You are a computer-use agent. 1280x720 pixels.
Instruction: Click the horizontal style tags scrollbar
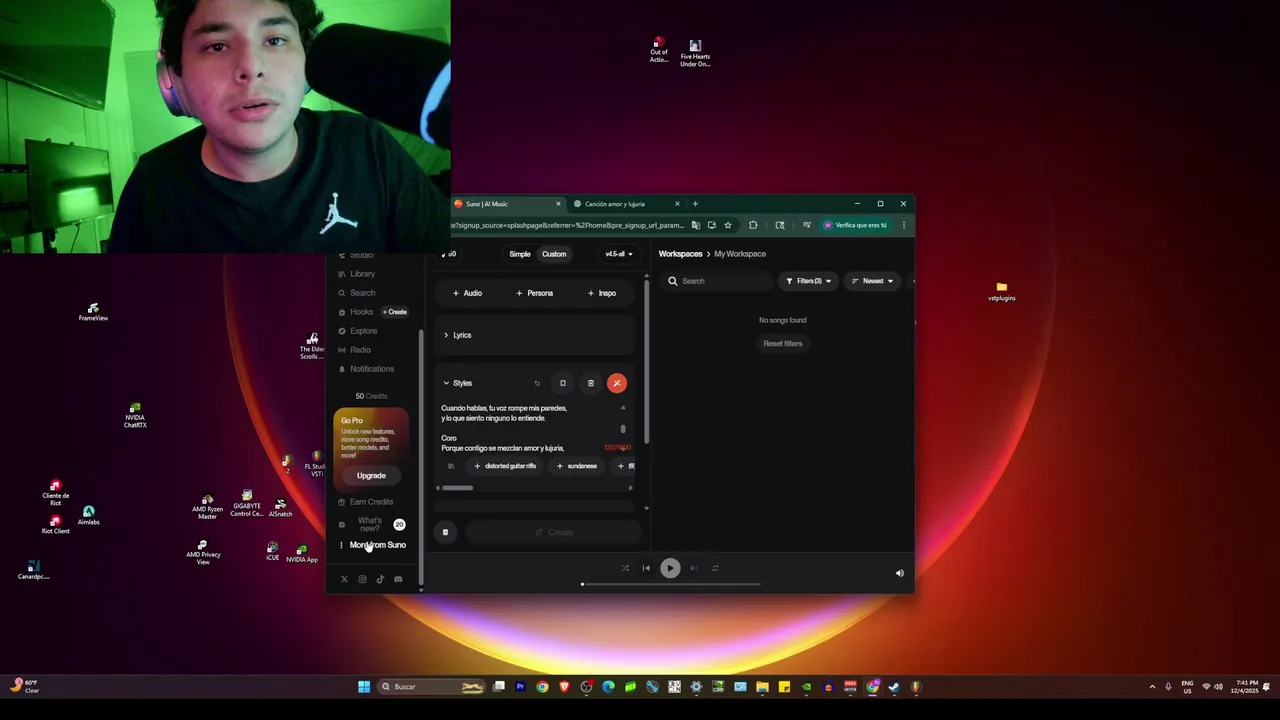pyautogui.click(x=457, y=488)
